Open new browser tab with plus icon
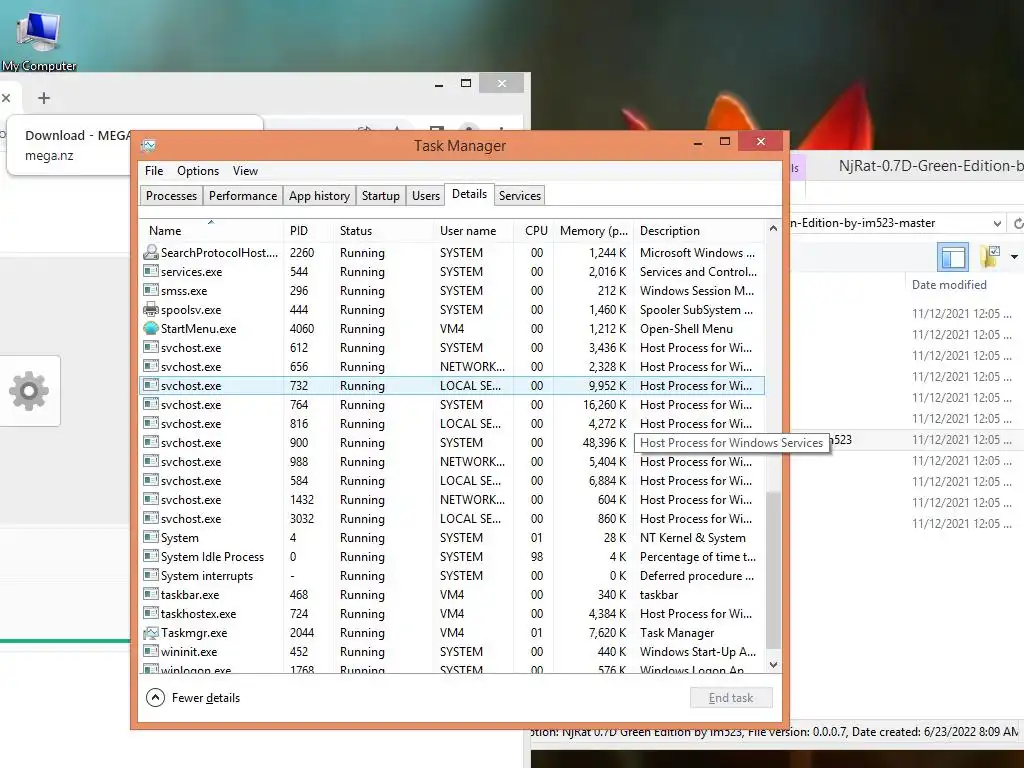Image resolution: width=1024 pixels, height=768 pixels. (x=44, y=98)
